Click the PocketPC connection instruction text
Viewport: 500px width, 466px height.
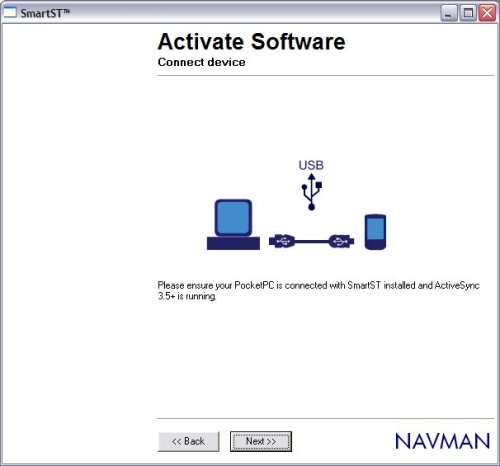pos(319,290)
